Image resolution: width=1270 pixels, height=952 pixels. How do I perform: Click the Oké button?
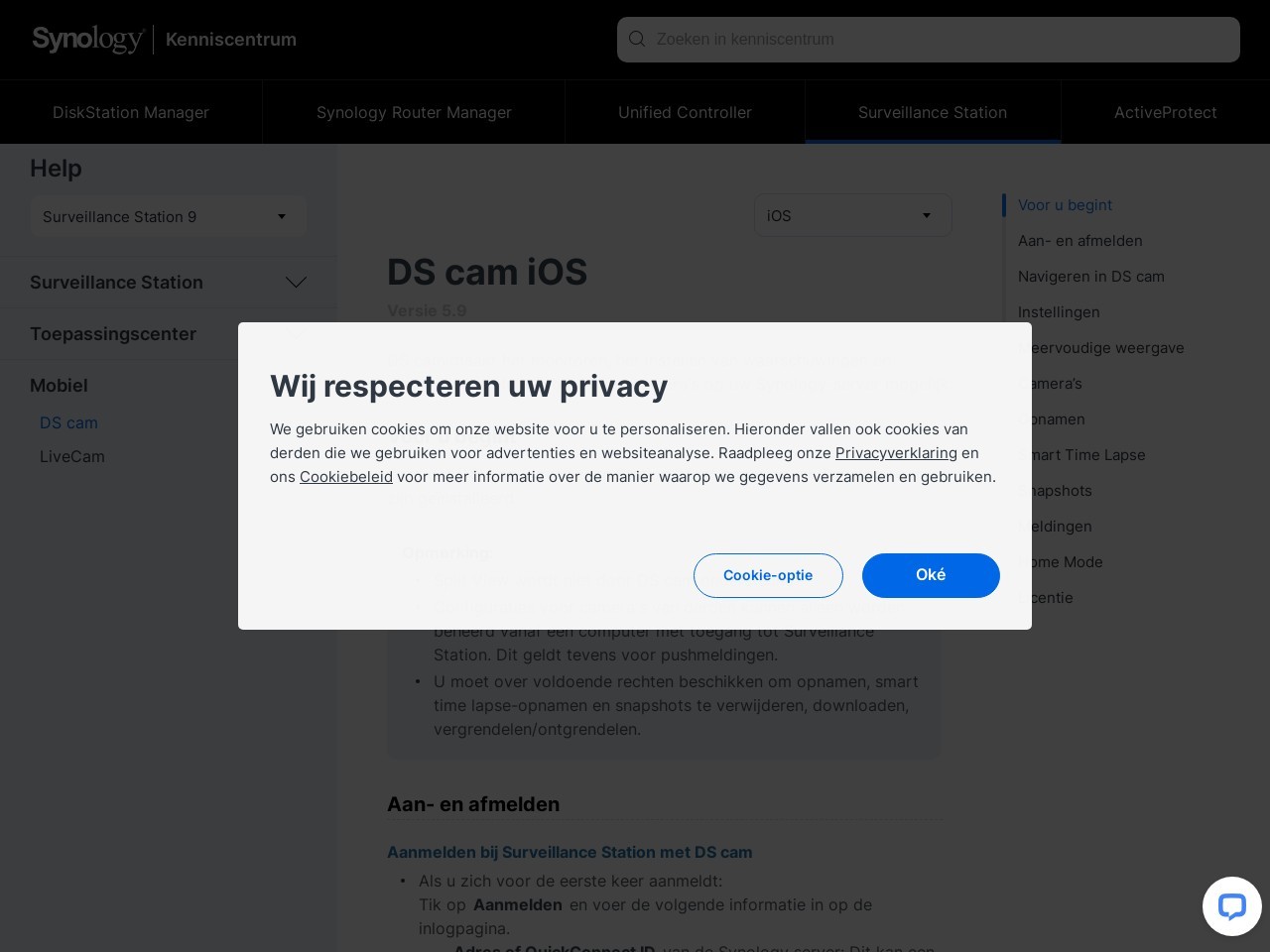click(x=930, y=575)
